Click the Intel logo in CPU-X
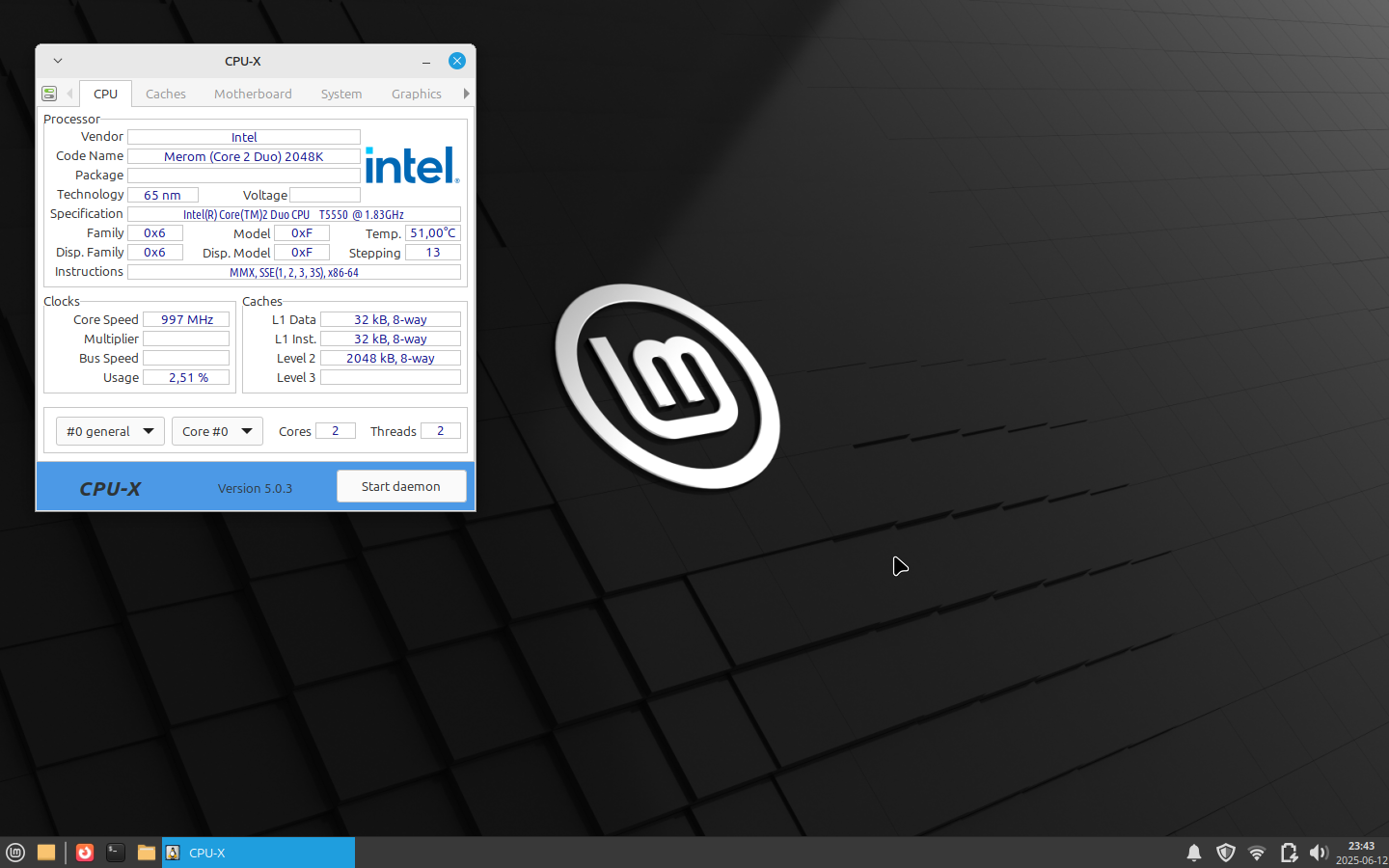1389x868 pixels. (412, 165)
